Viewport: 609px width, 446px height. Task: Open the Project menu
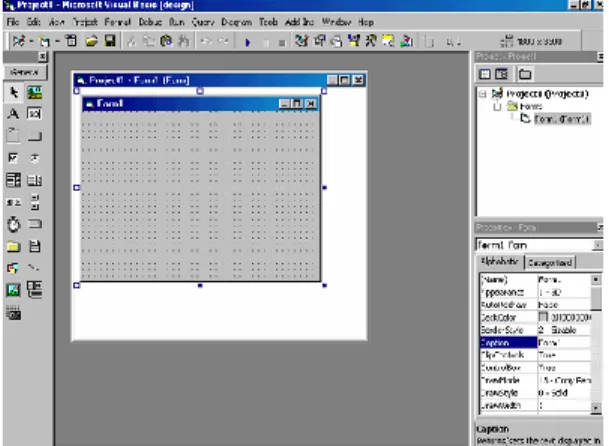coord(85,22)
